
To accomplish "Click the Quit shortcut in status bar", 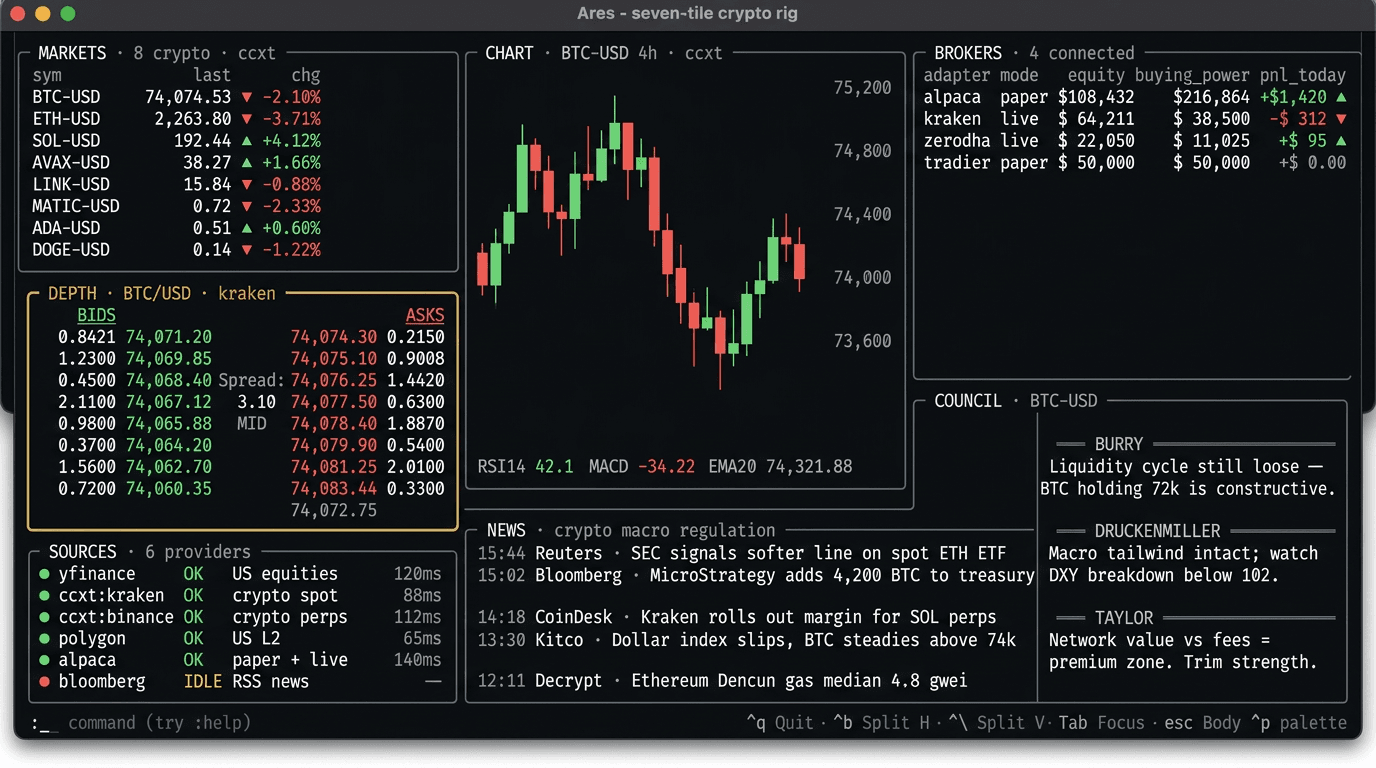I will (x=780, y=723).
